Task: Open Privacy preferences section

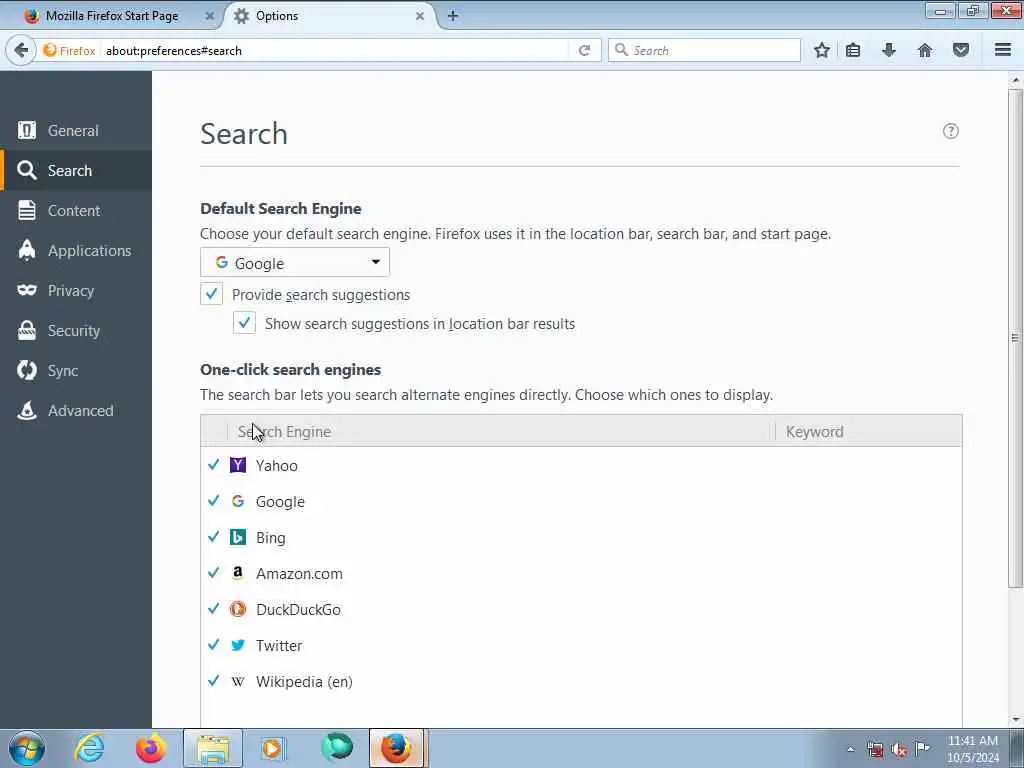Action: click(x=76, y=291)
